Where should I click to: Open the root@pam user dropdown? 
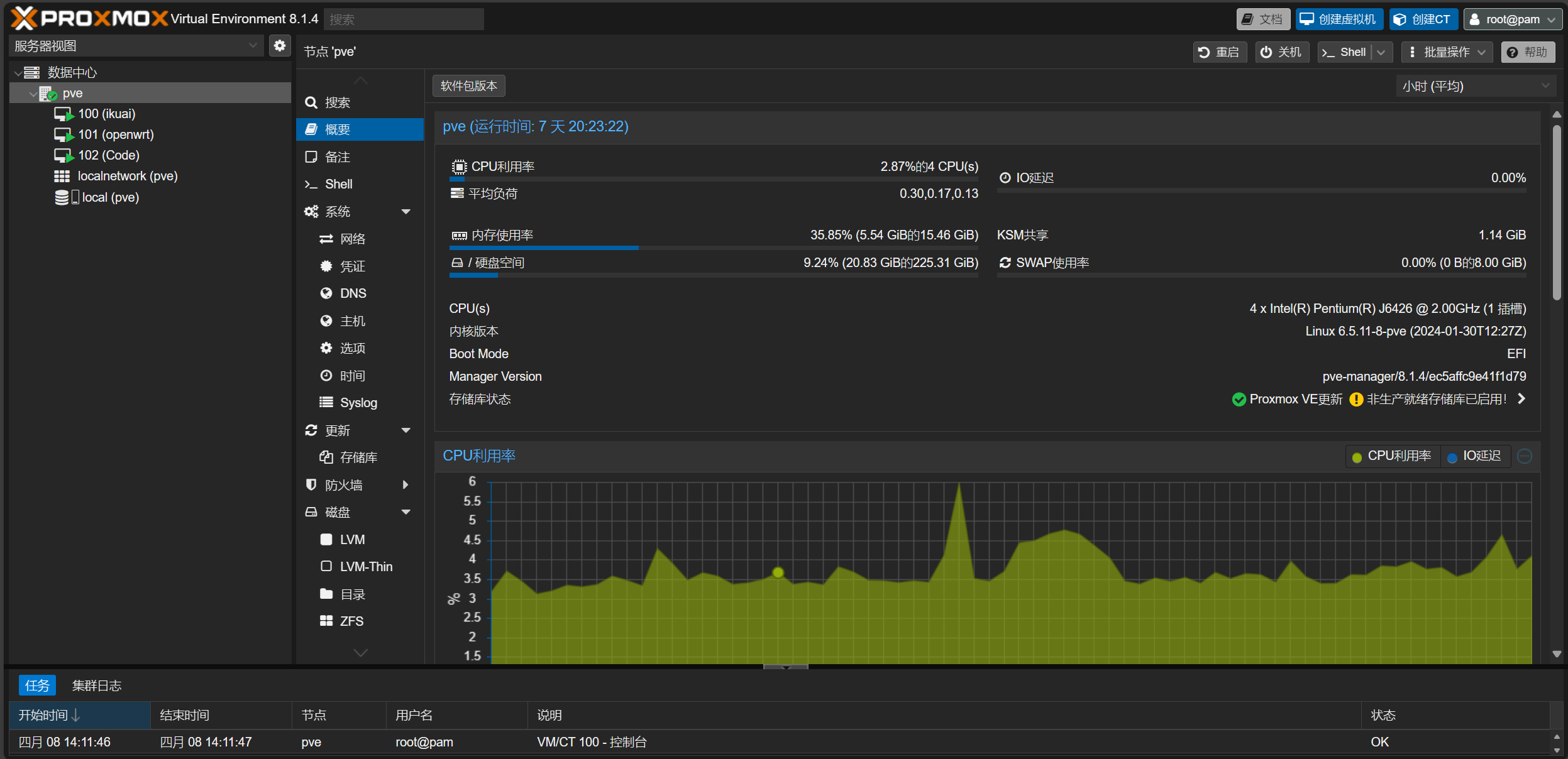click(x=1512, y=19)
